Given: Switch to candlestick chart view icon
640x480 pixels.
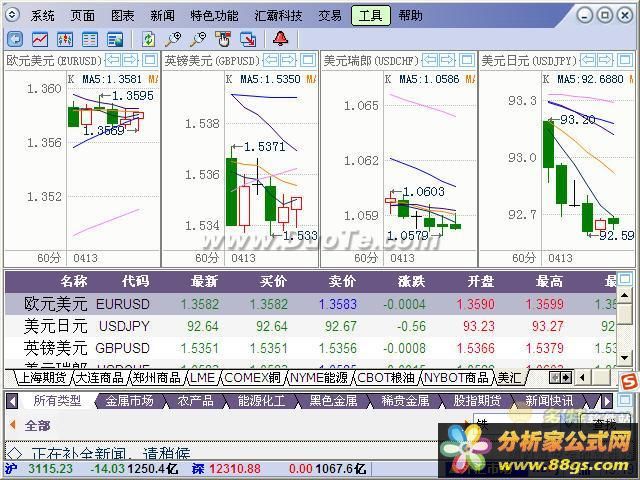Looking at the screenshot, I should click(65, 39).
